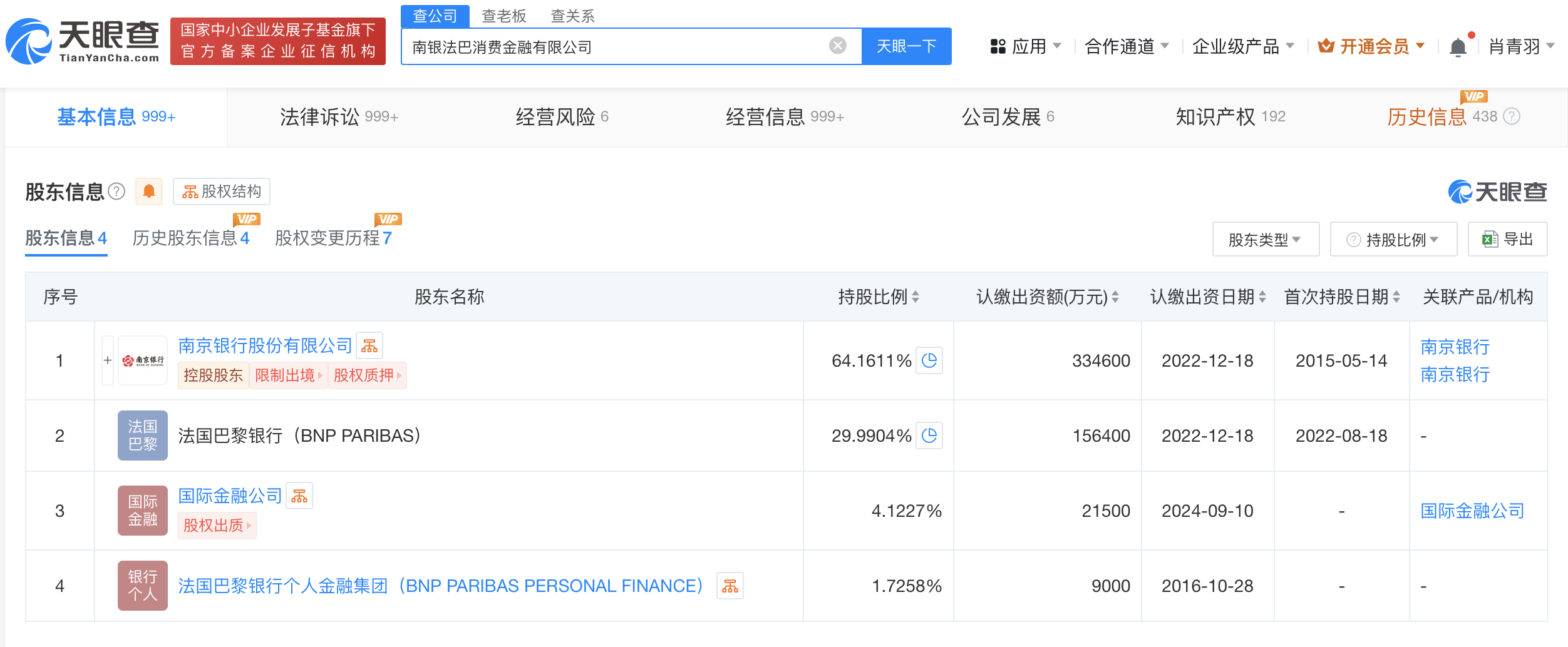This screenshot has width=1568, height=647.
Task: Clear the search box text
Action: pyautogui.click(x=837, y=46)
